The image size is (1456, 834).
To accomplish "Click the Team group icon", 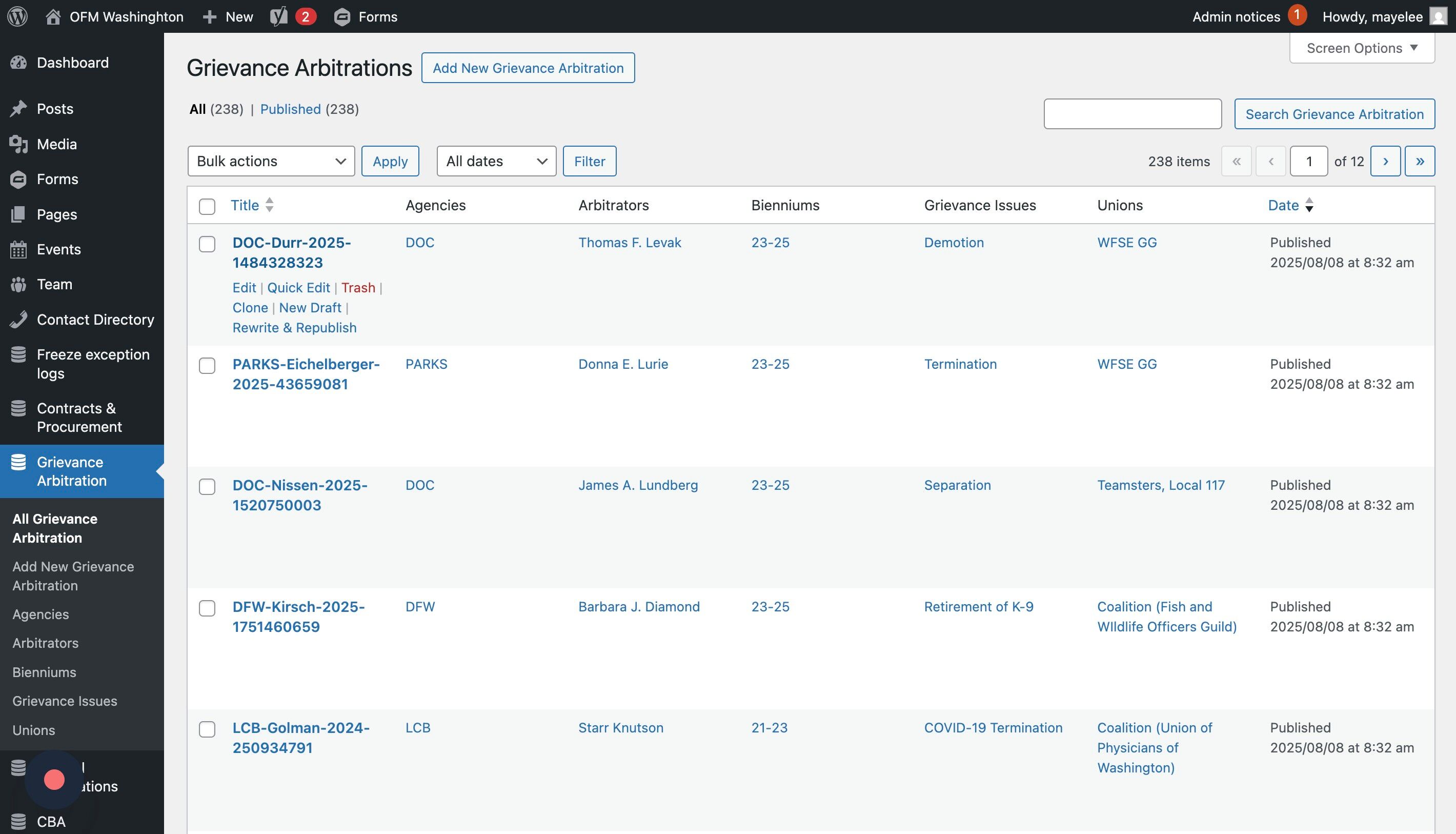I will click(x=18, y=285).
